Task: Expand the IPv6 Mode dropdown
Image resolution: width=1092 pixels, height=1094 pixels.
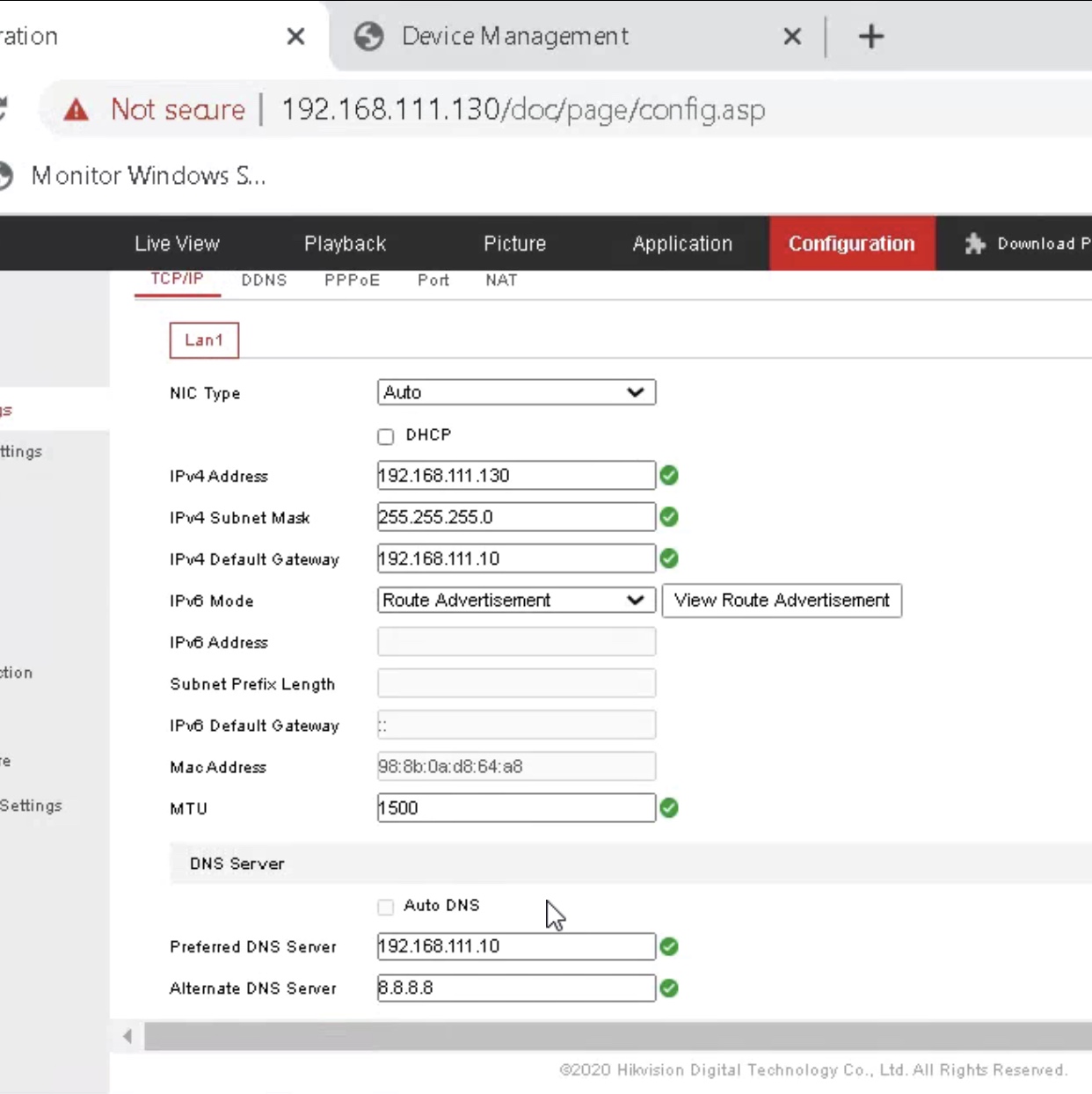Action: tap(516, 601)
